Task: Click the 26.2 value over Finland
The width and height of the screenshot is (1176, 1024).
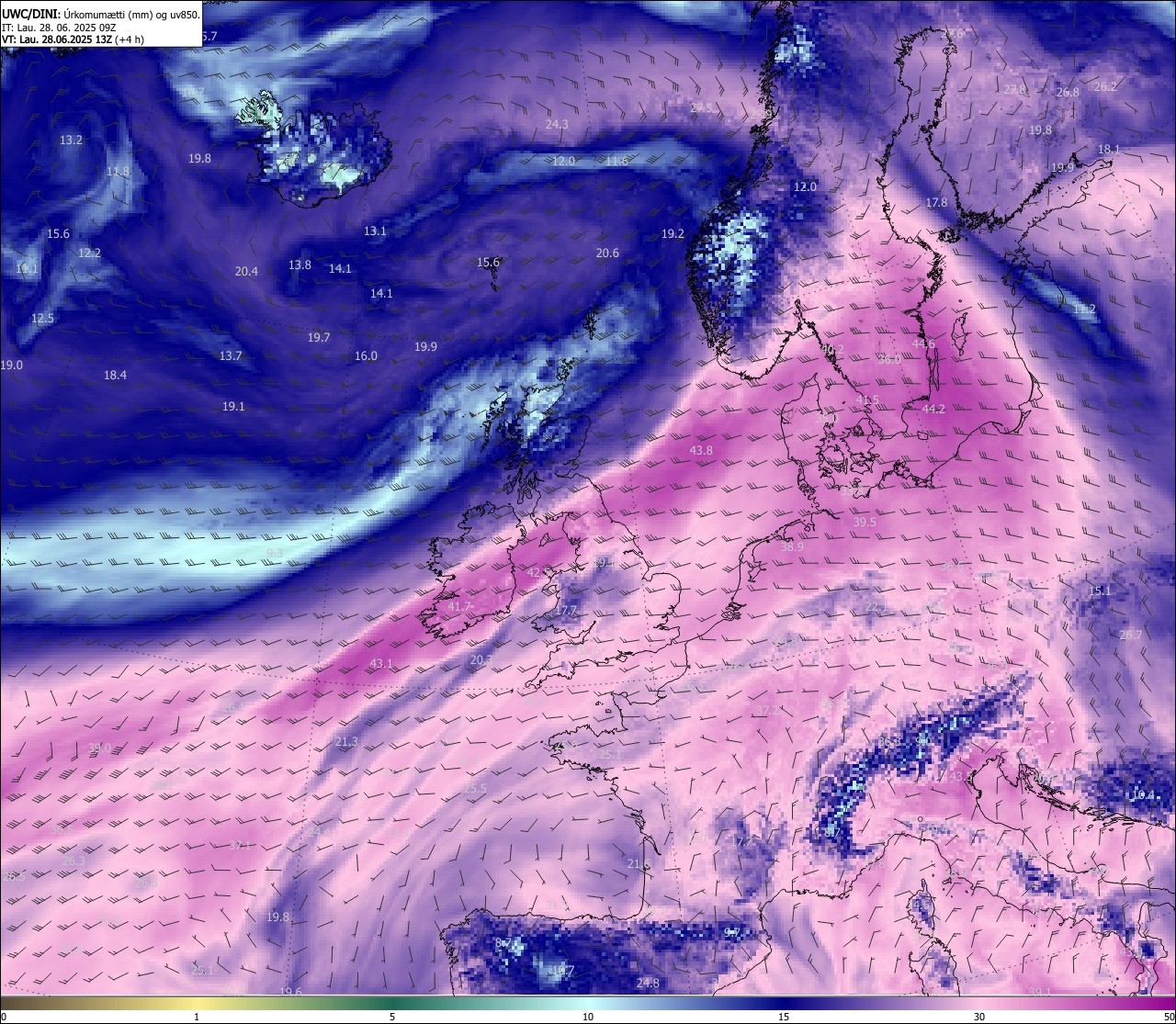Action: 1105,87
